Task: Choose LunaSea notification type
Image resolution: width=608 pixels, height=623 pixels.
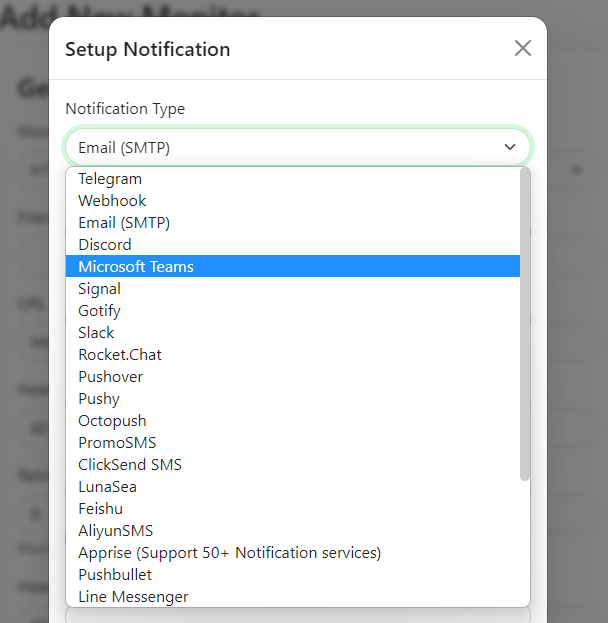Action: tap(107, 487)
